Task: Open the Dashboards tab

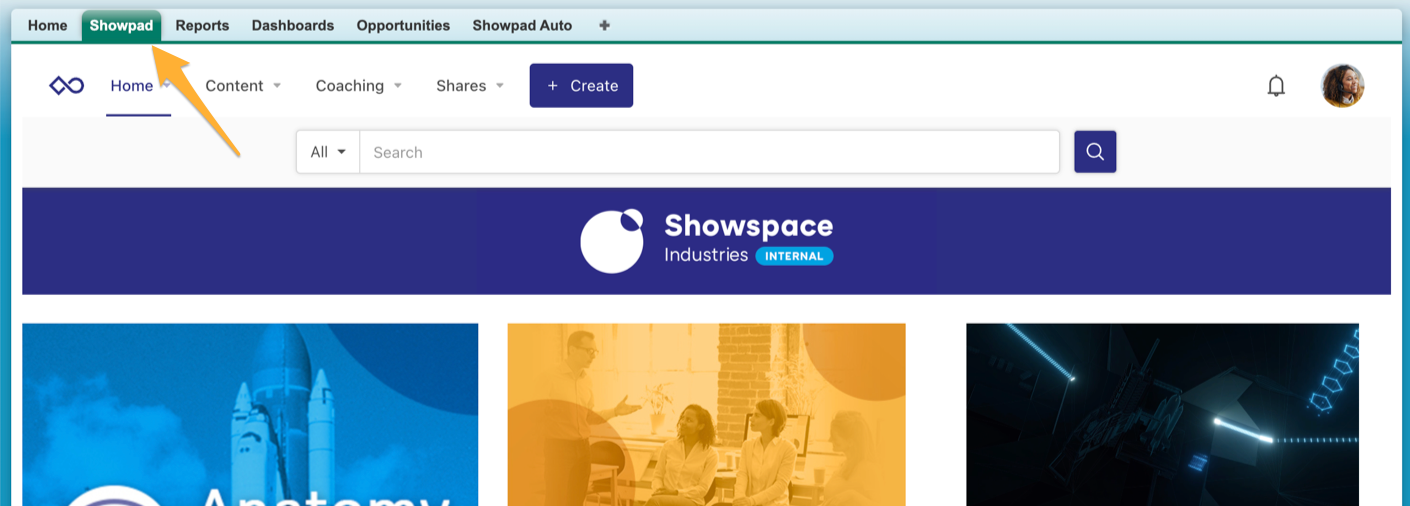Action: click(x=293, y=26)
